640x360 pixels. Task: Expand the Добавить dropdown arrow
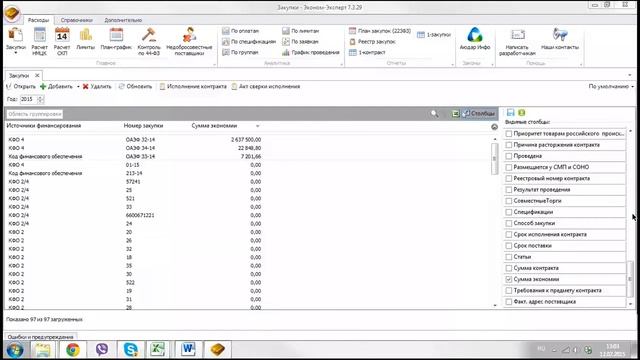click(78, 87)
